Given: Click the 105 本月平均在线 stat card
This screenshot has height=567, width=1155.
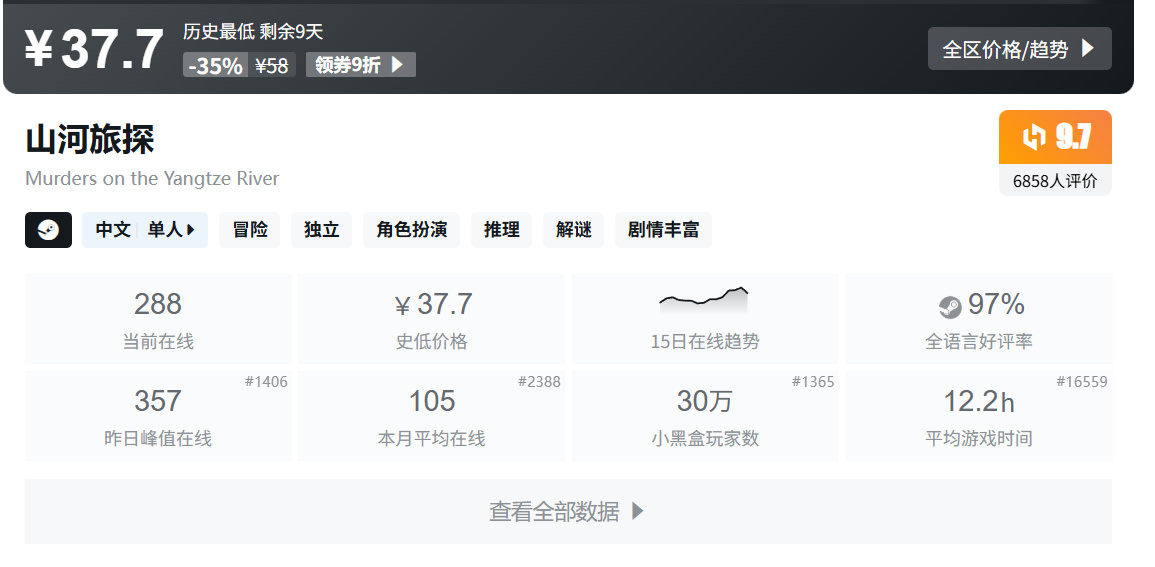Looking at the screenshot, I should [432, 416].
